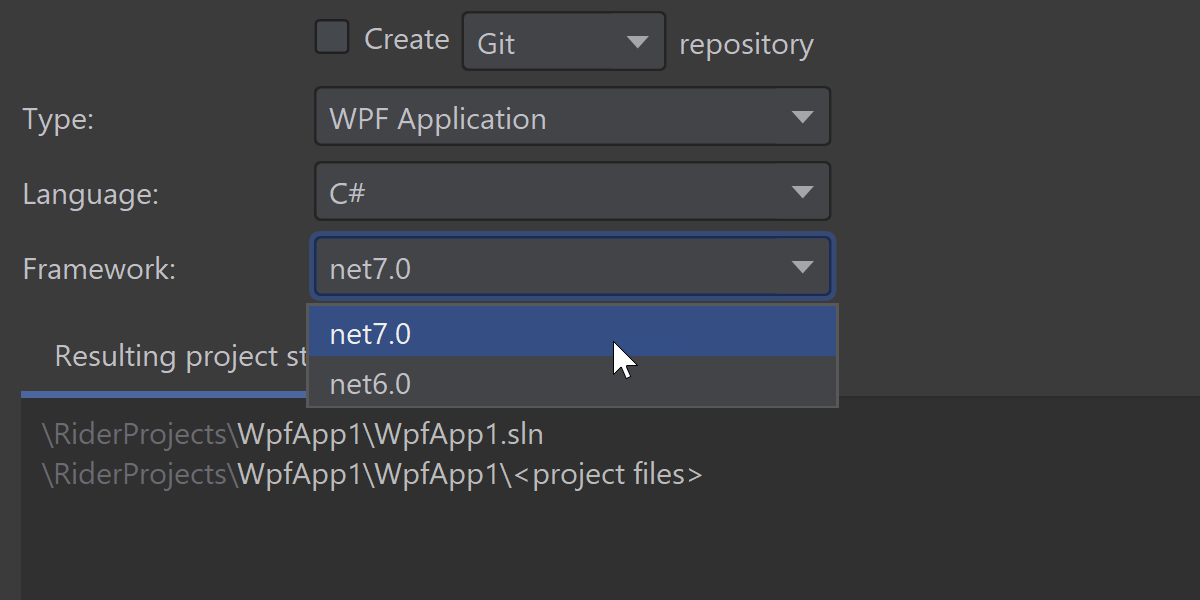Click the Type: field label
Image resolution: width=1200 pixels, height=600 pixels.
pyautogui.click(x=58, y=119)
